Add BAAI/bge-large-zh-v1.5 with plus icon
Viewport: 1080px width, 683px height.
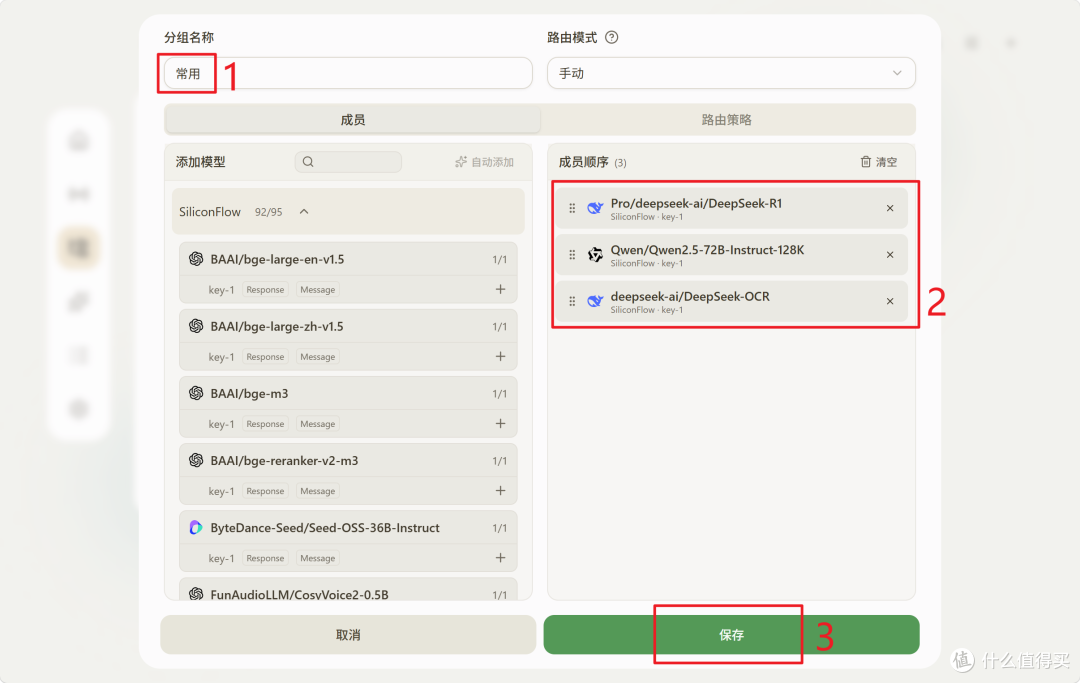pos(501,356)
